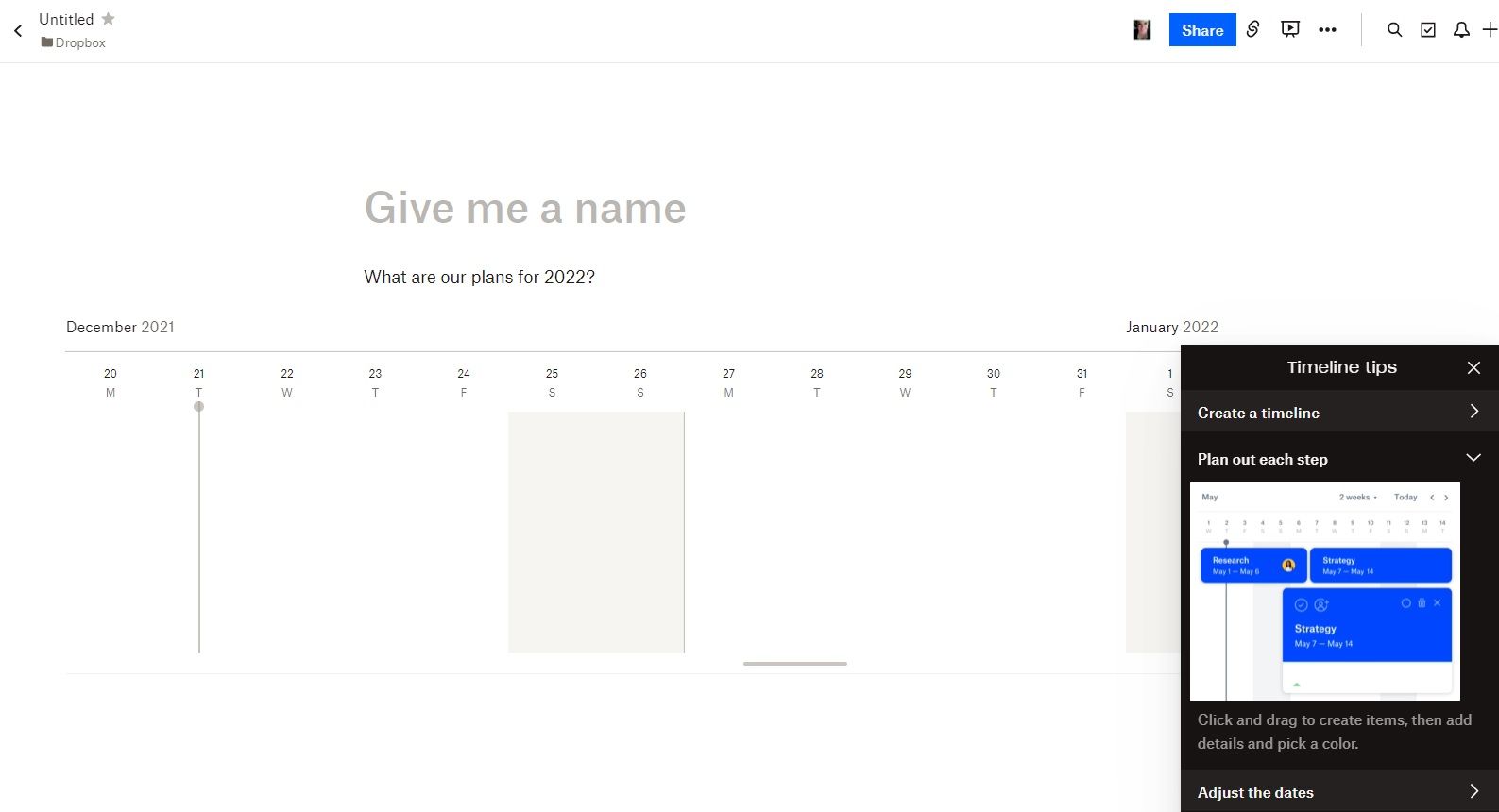Viewport: 1499px width, 812px height.
Task: Click the timeline tip preview image
Action: click(x=1324, y=591)
